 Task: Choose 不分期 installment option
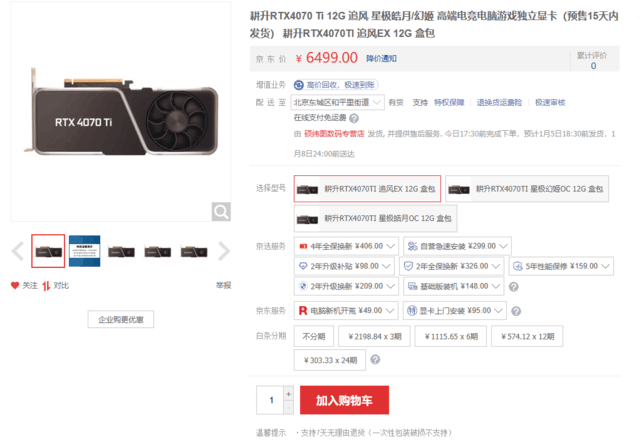pos(314,336)
